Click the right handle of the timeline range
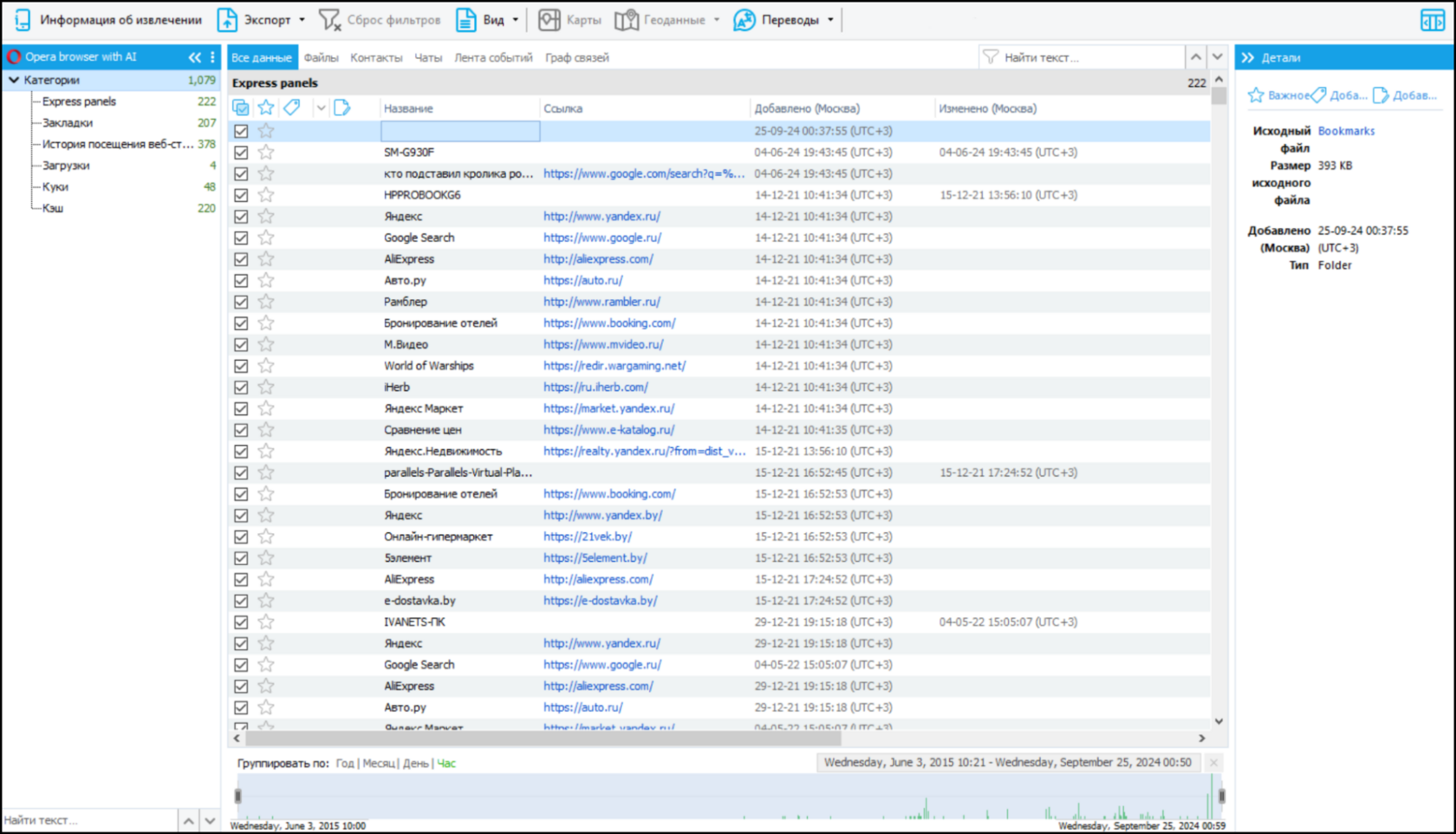The height and width of the screenshot is (834, 1456). 1221,796
